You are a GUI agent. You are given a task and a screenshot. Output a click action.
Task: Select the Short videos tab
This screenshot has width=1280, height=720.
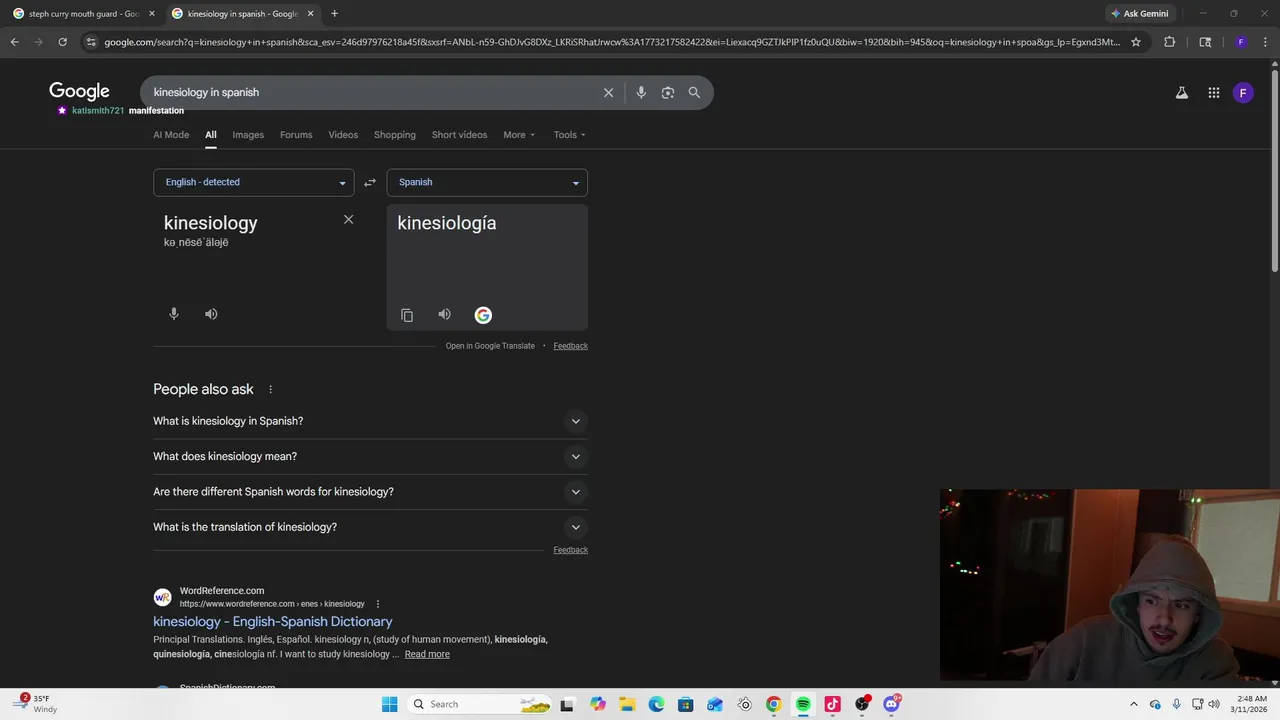pos(459,135)
